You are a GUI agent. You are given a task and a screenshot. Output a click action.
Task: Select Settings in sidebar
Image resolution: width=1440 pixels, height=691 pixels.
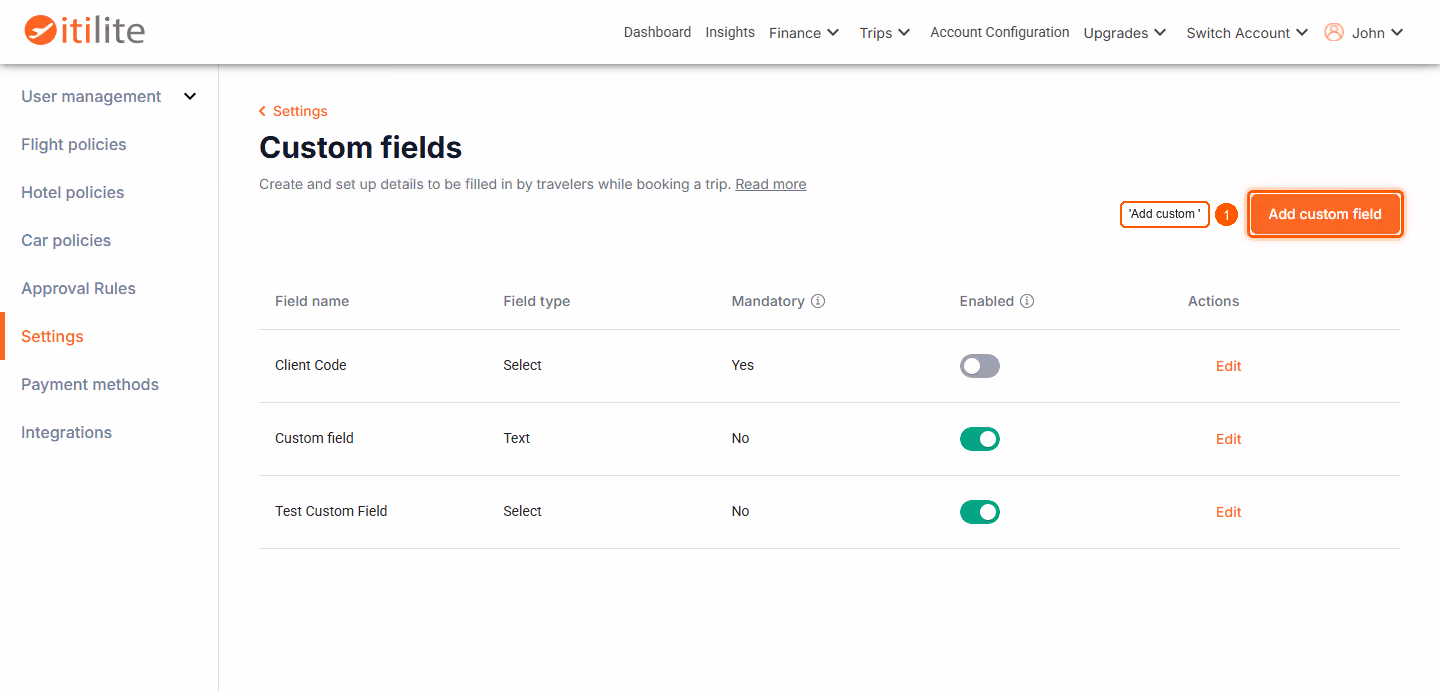52,336
